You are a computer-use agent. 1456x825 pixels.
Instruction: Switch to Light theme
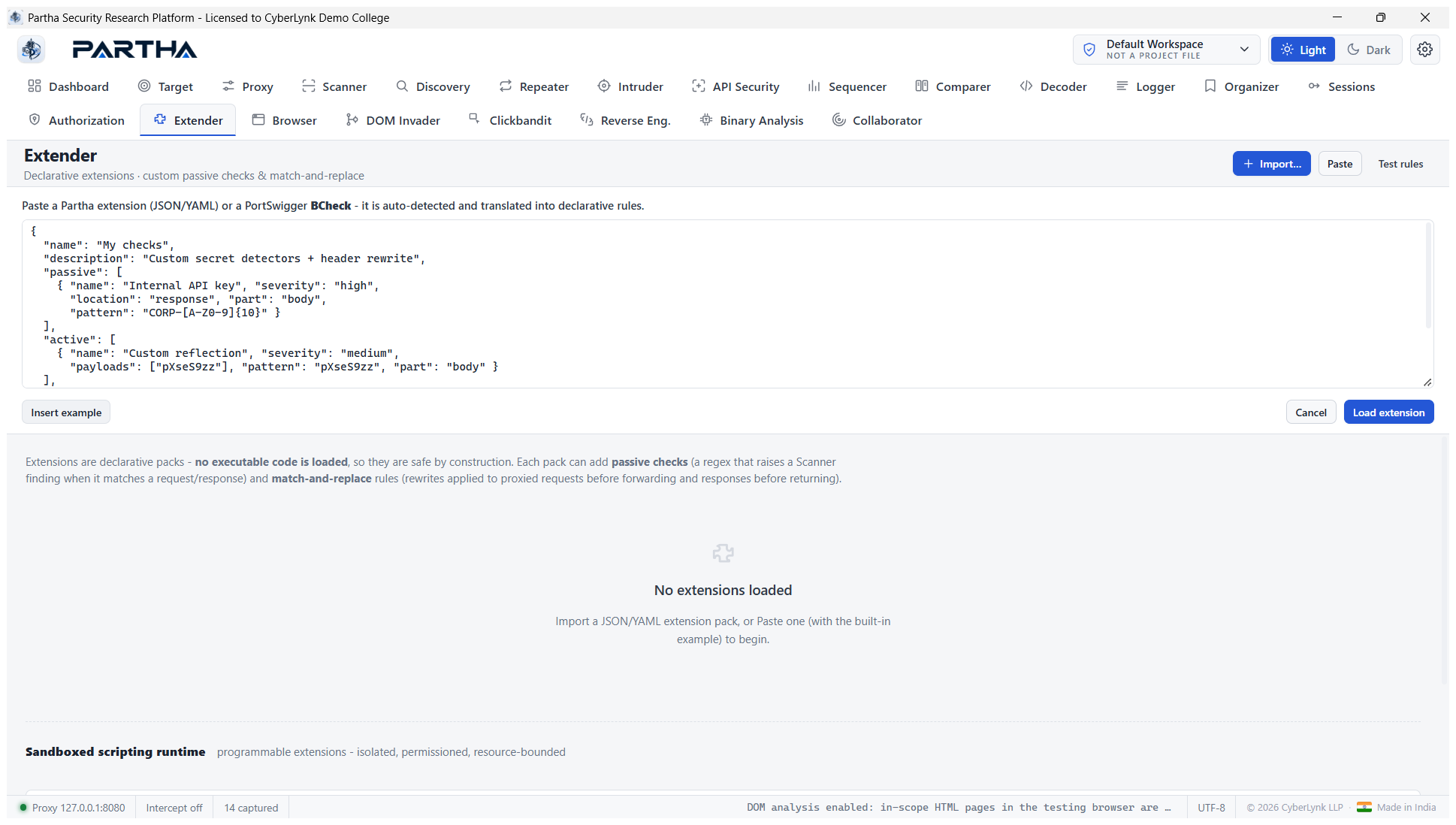tap(1303, 50)
